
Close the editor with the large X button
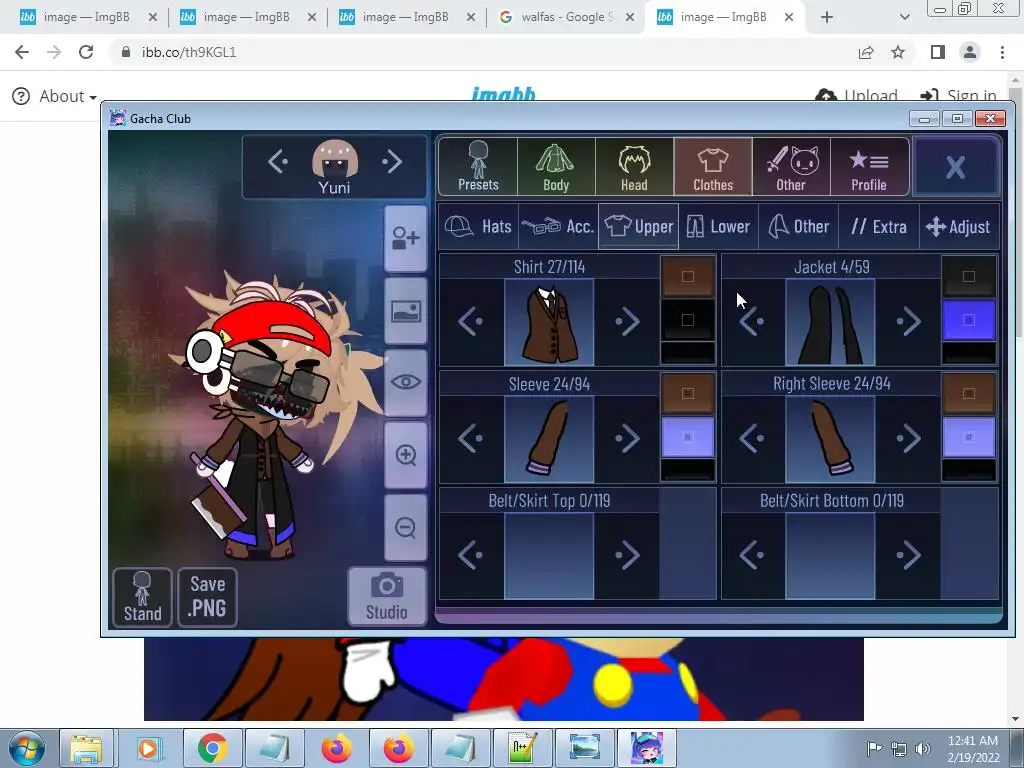coord(955,167)
